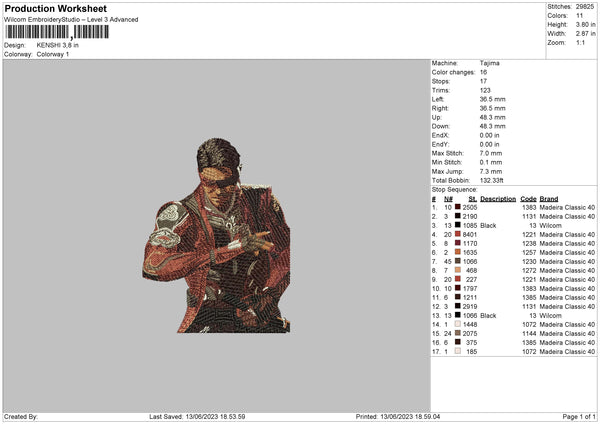Click 'Wilcom' brand in stop row 3

tap(550, 225)
